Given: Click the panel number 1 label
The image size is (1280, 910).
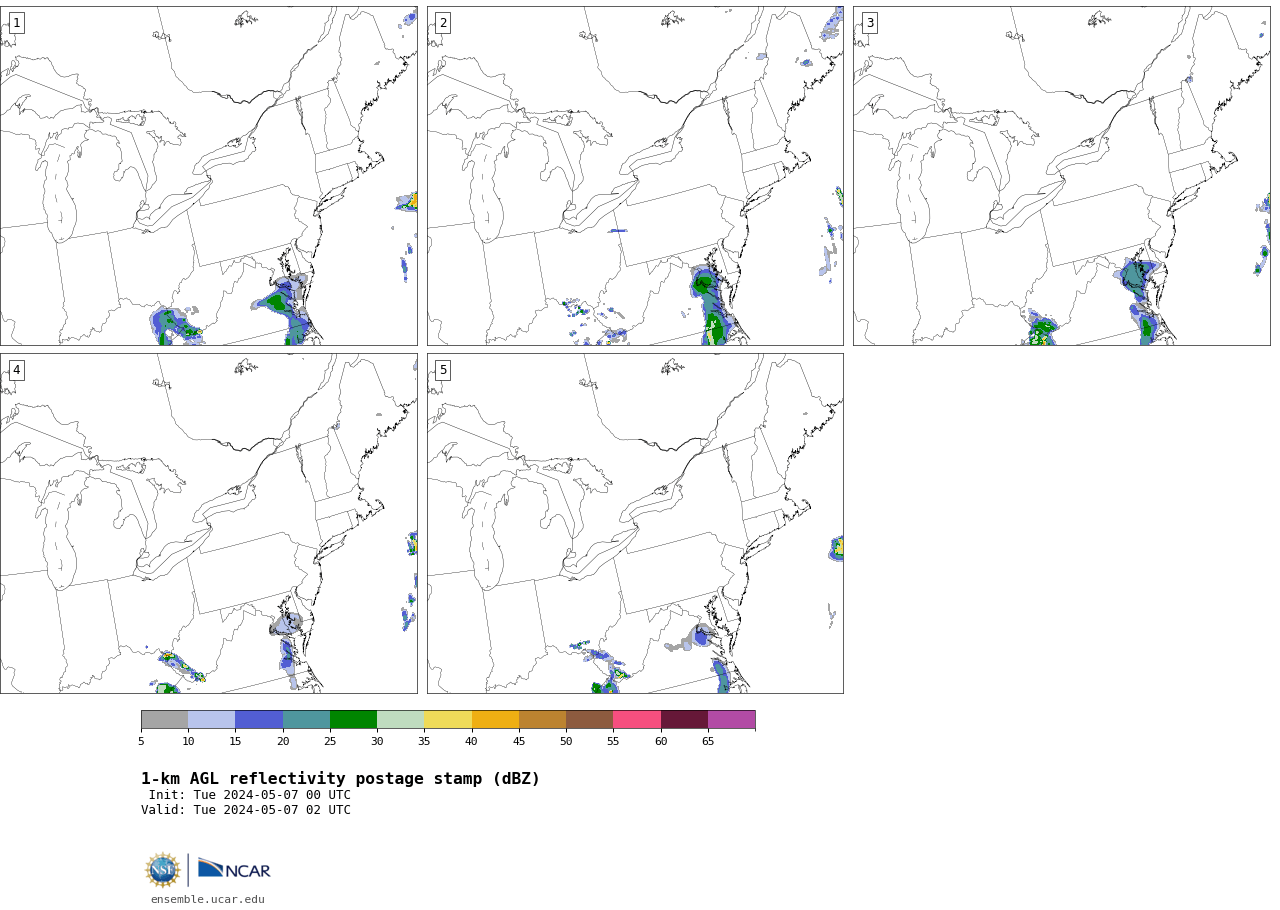Looking at the screenshot, I should [16, 23].
